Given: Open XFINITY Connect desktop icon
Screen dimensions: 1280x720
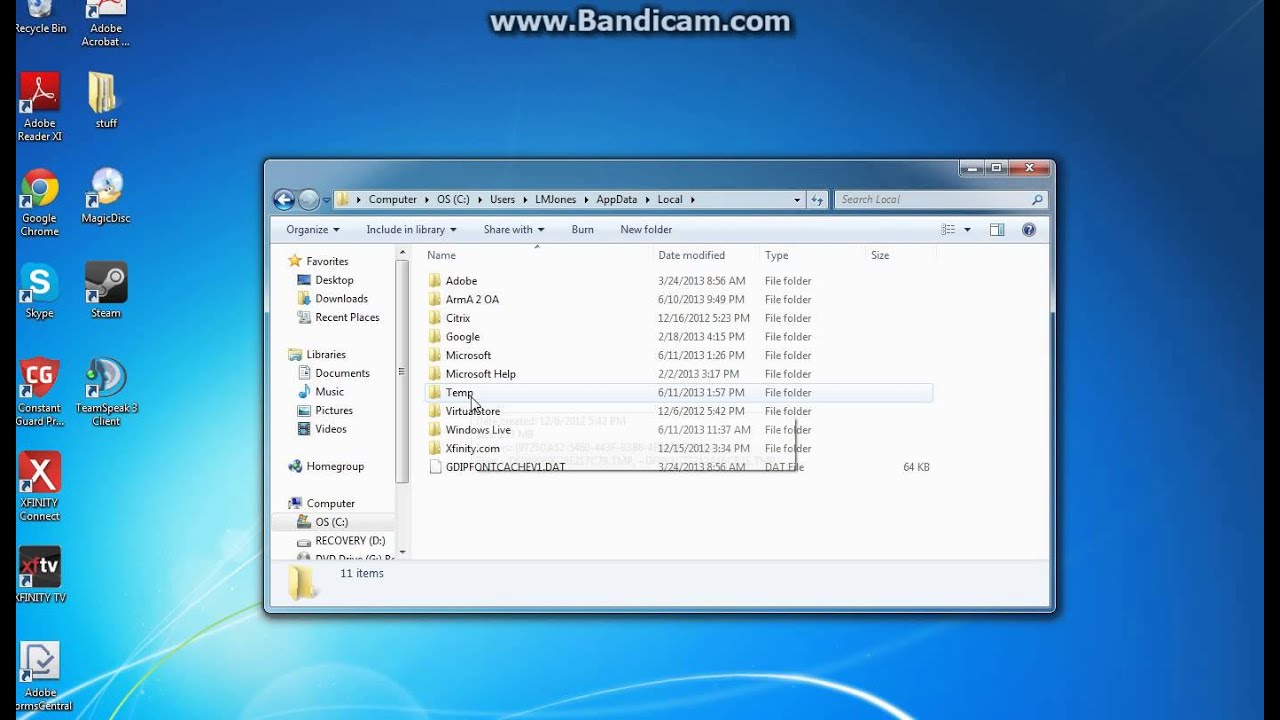Looking at the screenshot, I should [40, 487].
